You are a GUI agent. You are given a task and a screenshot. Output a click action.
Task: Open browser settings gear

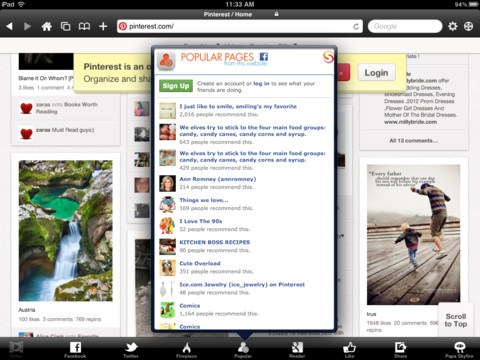tap(452, 26)
